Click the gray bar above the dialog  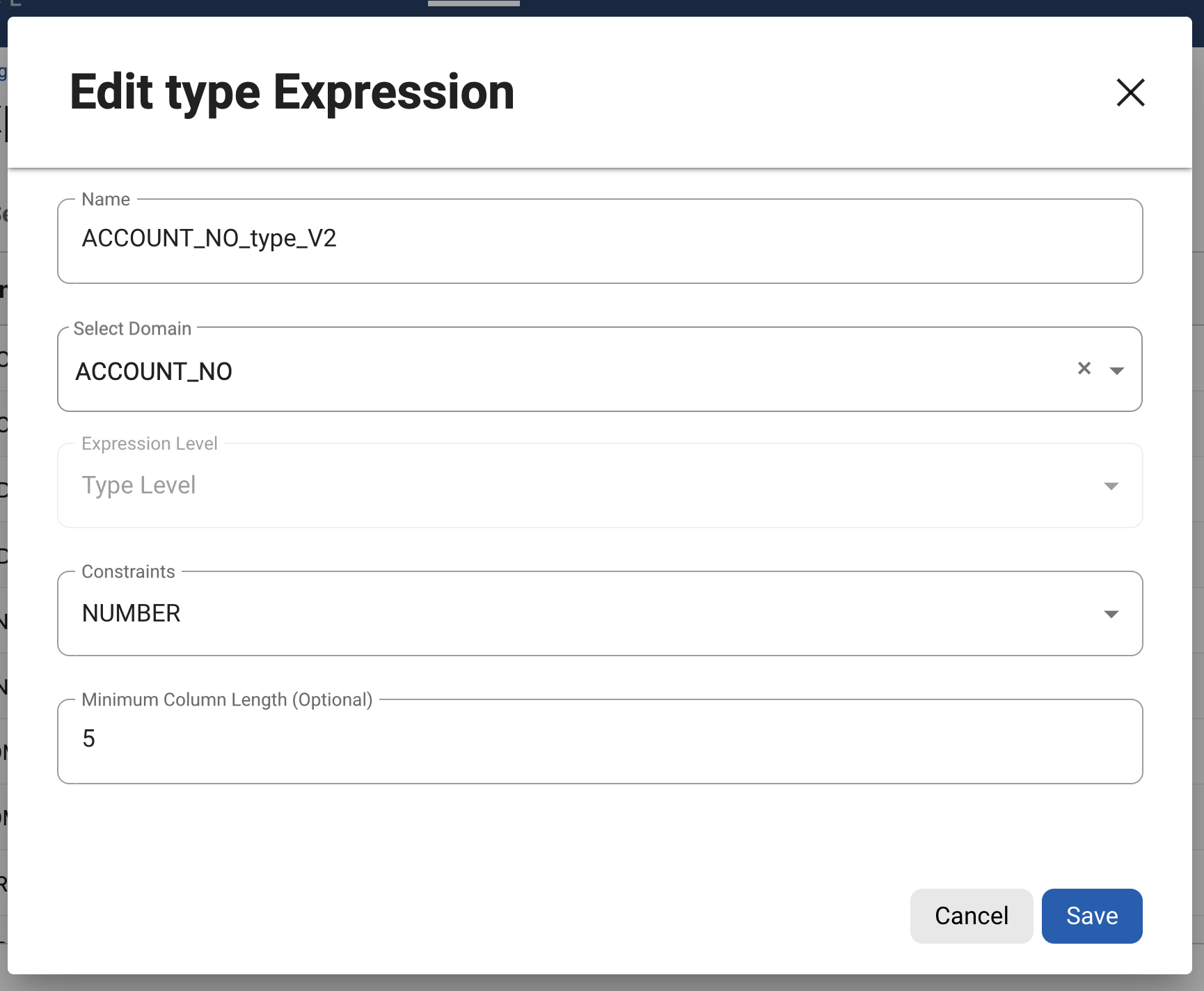pyautogui.click(x=473, y=3)
